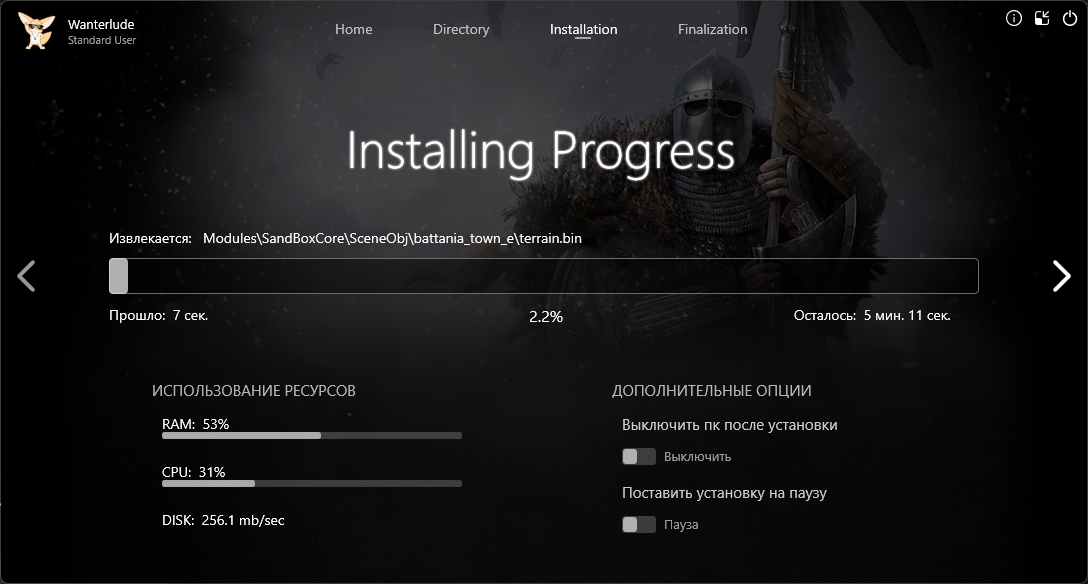
Task: Click the installation progress bar handle
Action: pos(119,276)
